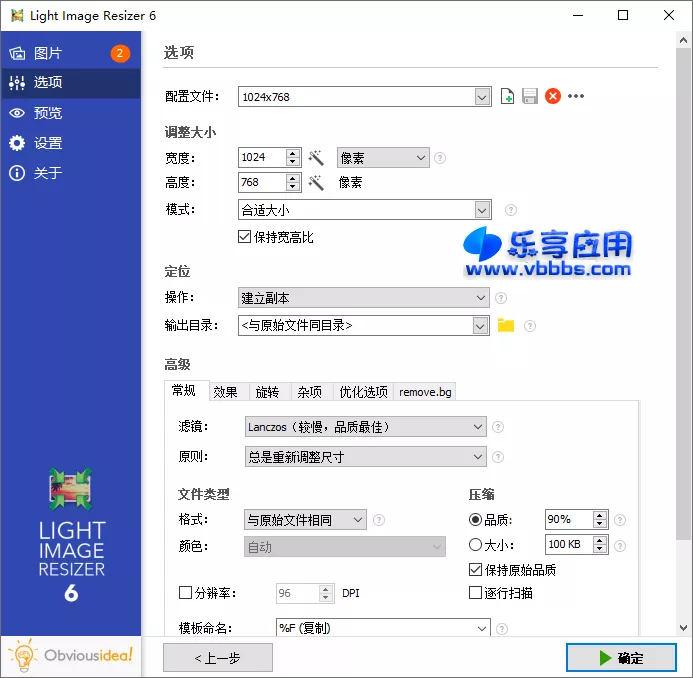Click help icon beside the 大小 value

coord(620,546)
